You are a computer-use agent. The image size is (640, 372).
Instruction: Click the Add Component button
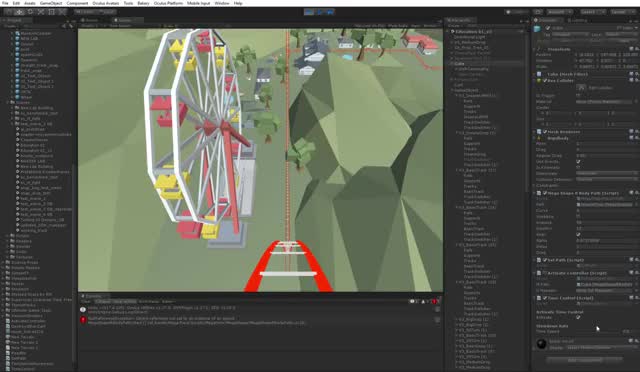tap(584, 360)
